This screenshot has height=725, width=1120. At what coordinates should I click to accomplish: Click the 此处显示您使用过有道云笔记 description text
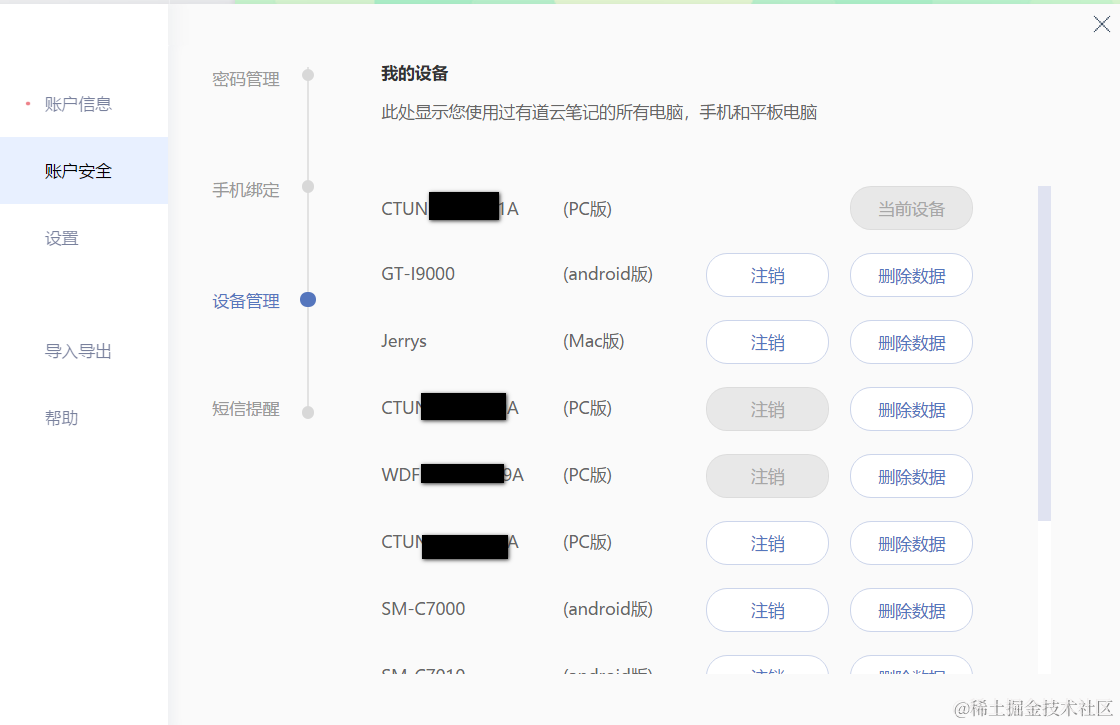pos(599,113)
